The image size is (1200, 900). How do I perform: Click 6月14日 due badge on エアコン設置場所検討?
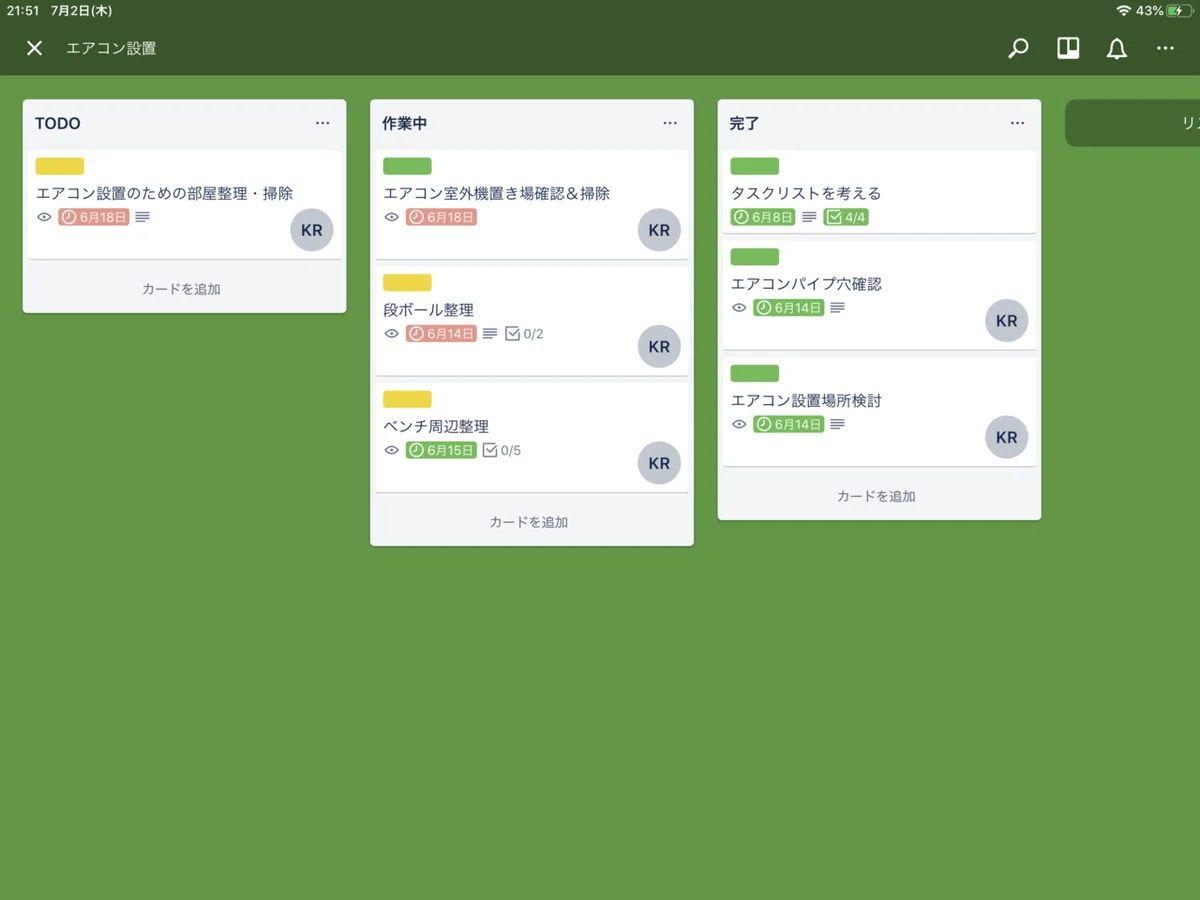coord(789,425)
